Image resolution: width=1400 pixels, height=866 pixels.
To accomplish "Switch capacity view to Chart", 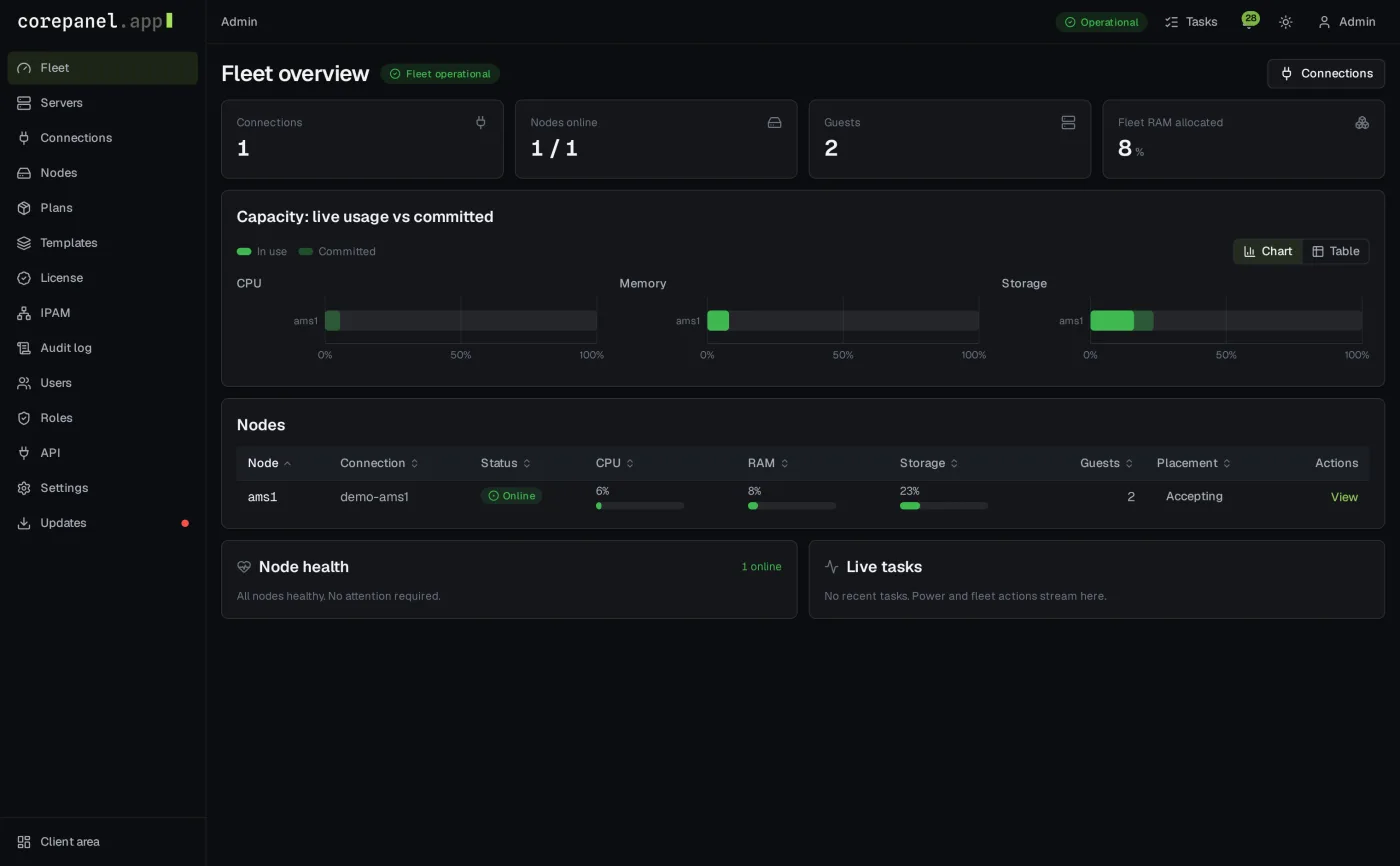I will [1268, 252].
